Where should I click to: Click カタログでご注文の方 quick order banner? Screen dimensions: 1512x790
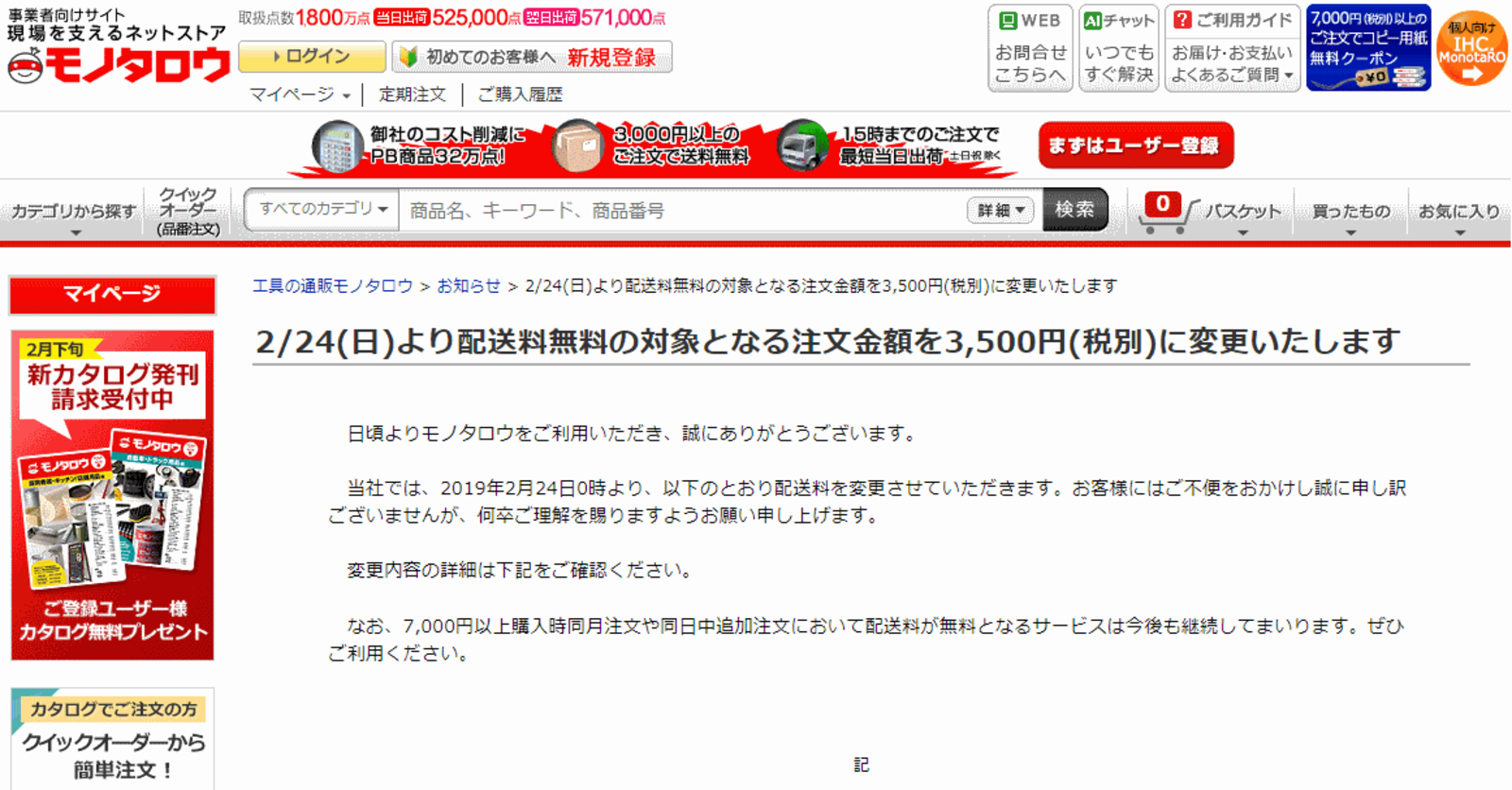pyautogui.click(x=112, y=739)
